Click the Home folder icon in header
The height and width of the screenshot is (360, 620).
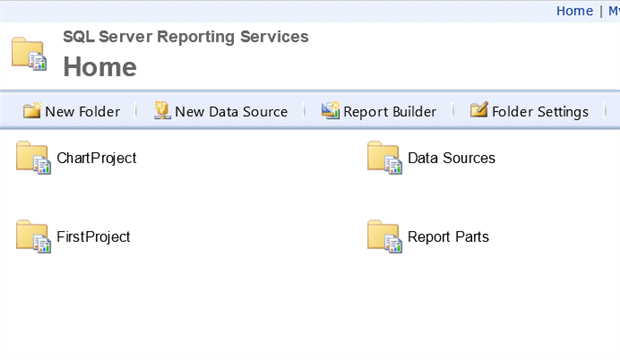(x=29, y=54)
